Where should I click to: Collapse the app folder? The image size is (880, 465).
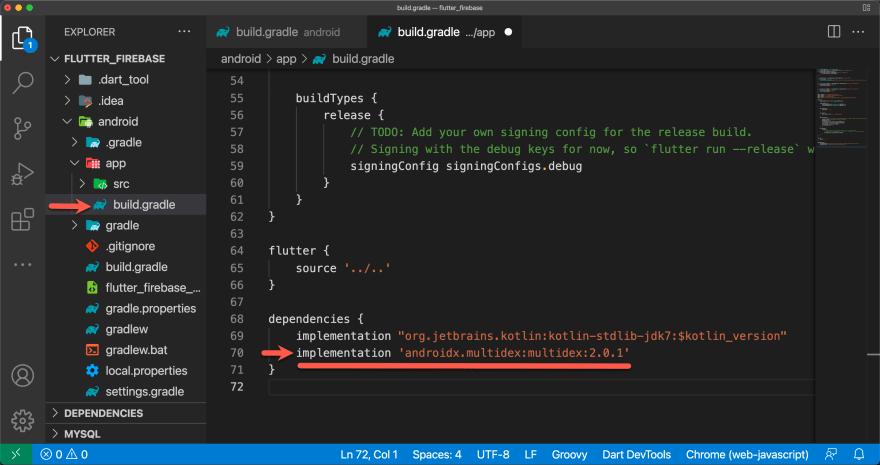coord(75,163)
